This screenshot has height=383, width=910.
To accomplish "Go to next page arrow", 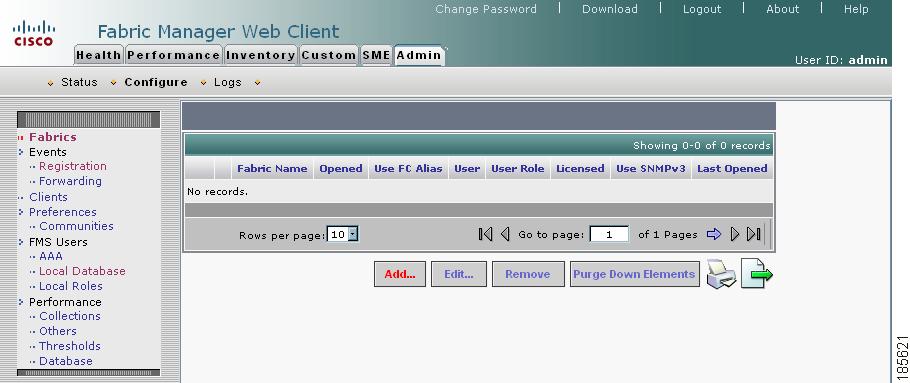I will pos(735,234).
